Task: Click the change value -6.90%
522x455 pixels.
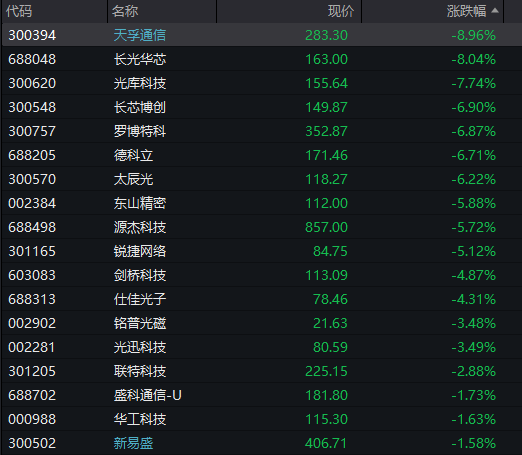Action: coord(474,107)
